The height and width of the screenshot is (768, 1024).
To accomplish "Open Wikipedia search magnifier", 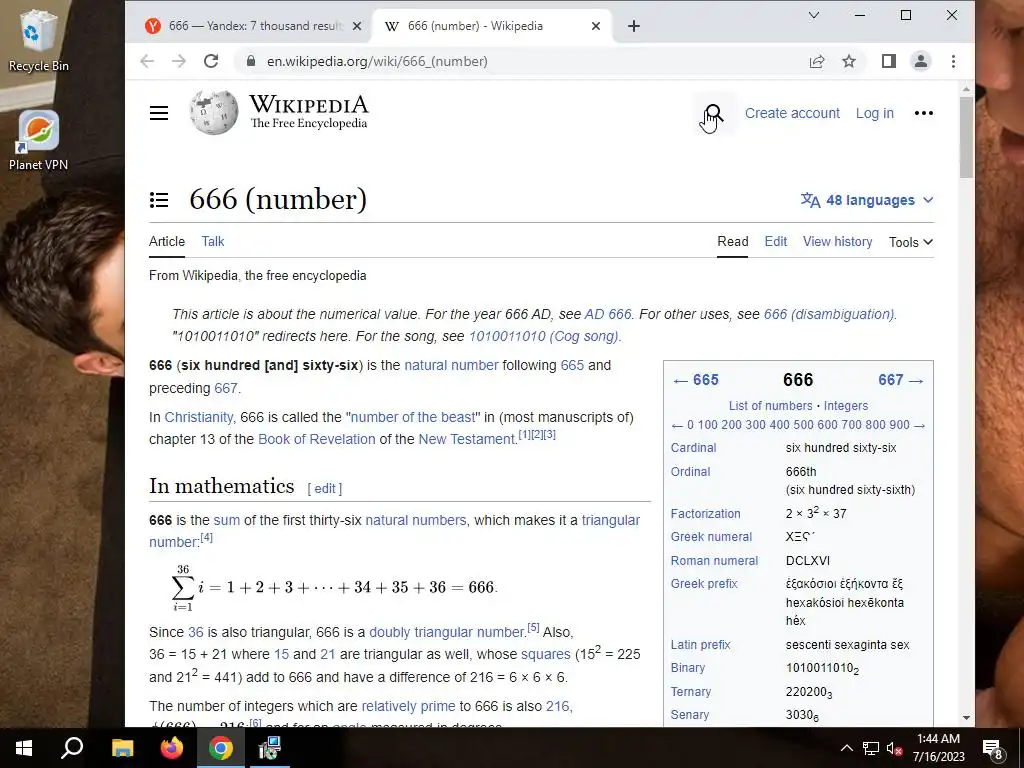I will (x=714, y=113).
